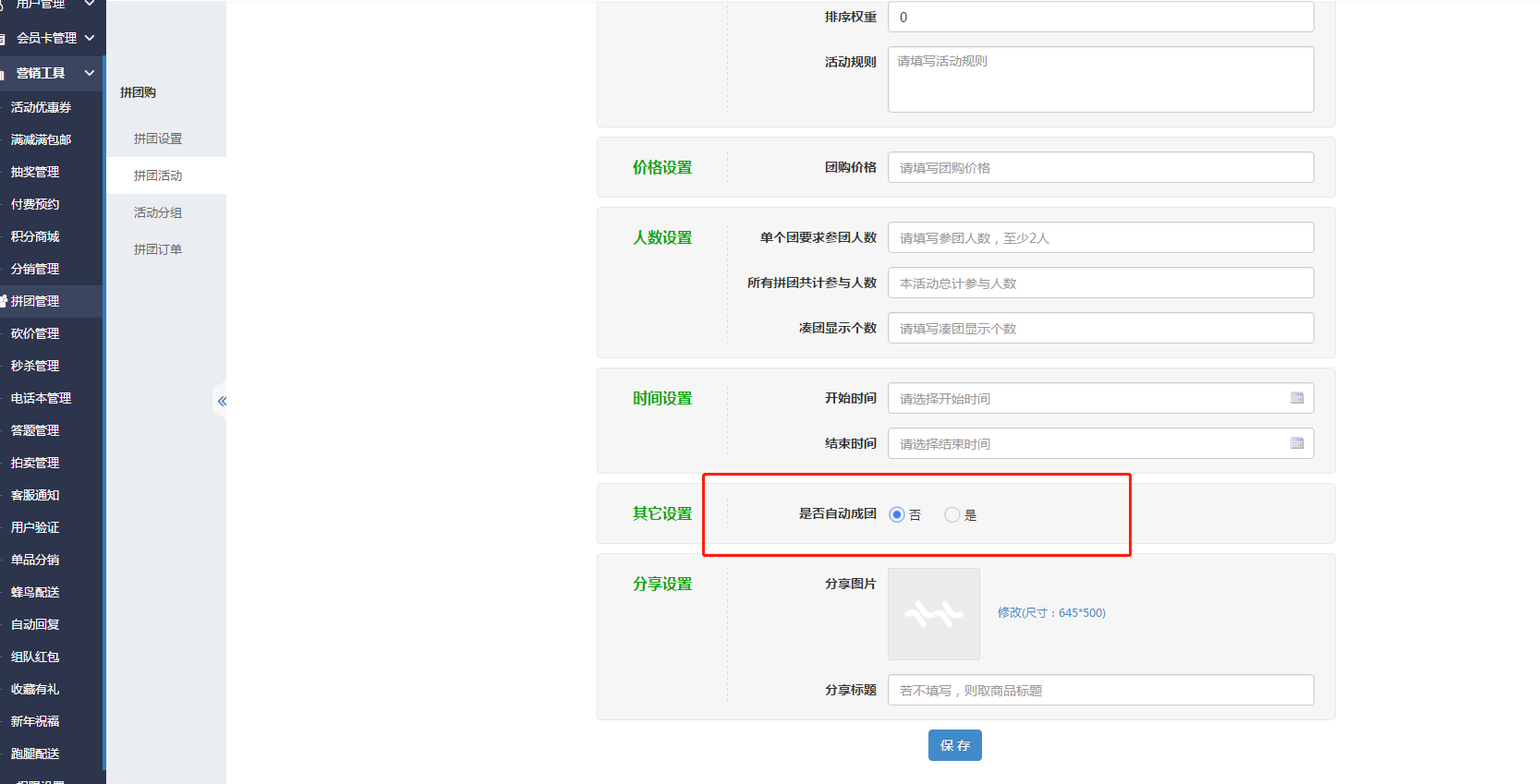
Task: Expand the 用户管理 menu chevron
Action: [x=89, y=5]
